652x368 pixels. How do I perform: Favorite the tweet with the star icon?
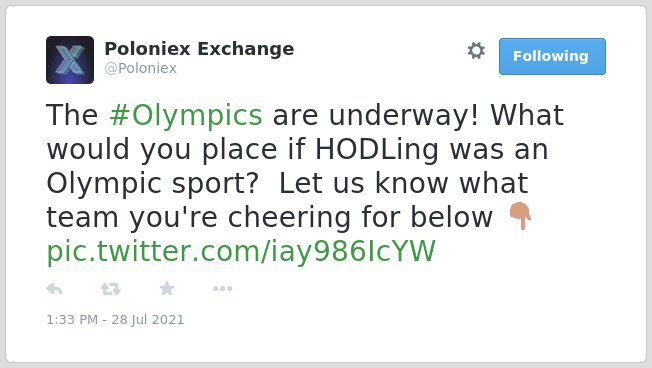[x=167, y=288]
